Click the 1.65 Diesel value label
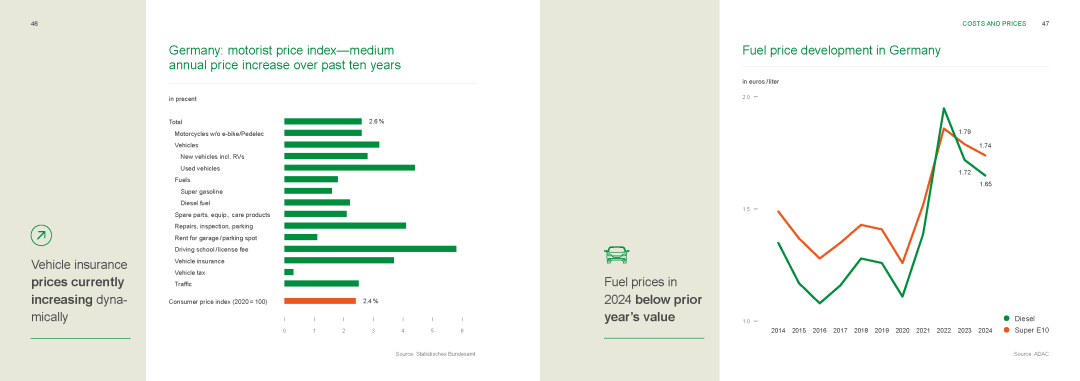Screen dimensions: 1080x381 [x=986, y=184]
